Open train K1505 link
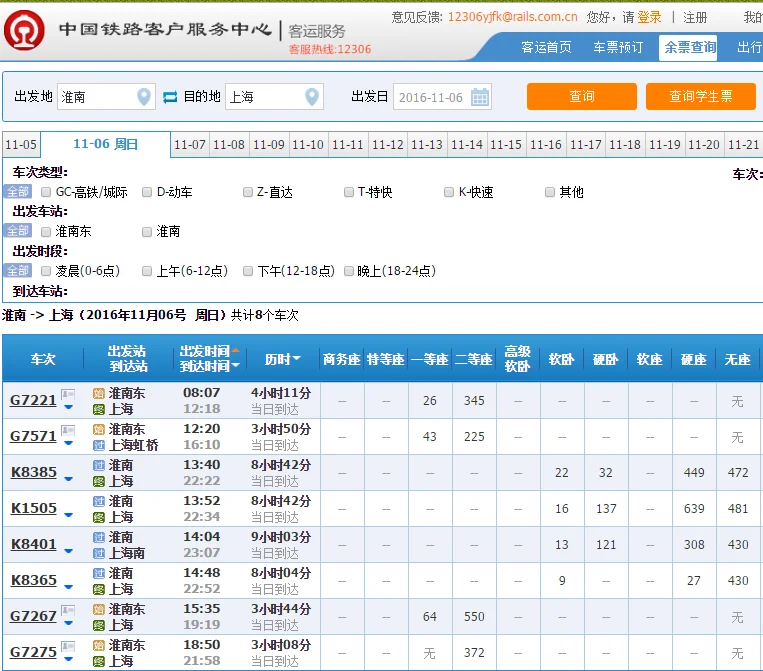The image size is (763, 671). click(34, 508)
